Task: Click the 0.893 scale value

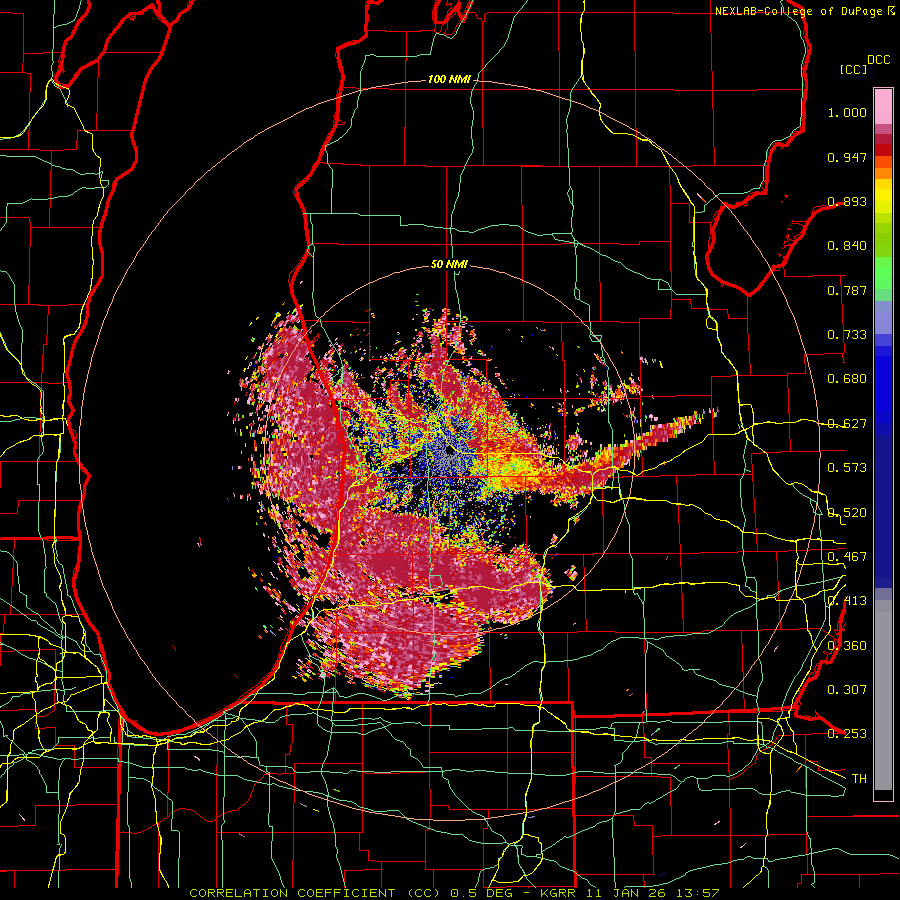Action: (847, 201)
